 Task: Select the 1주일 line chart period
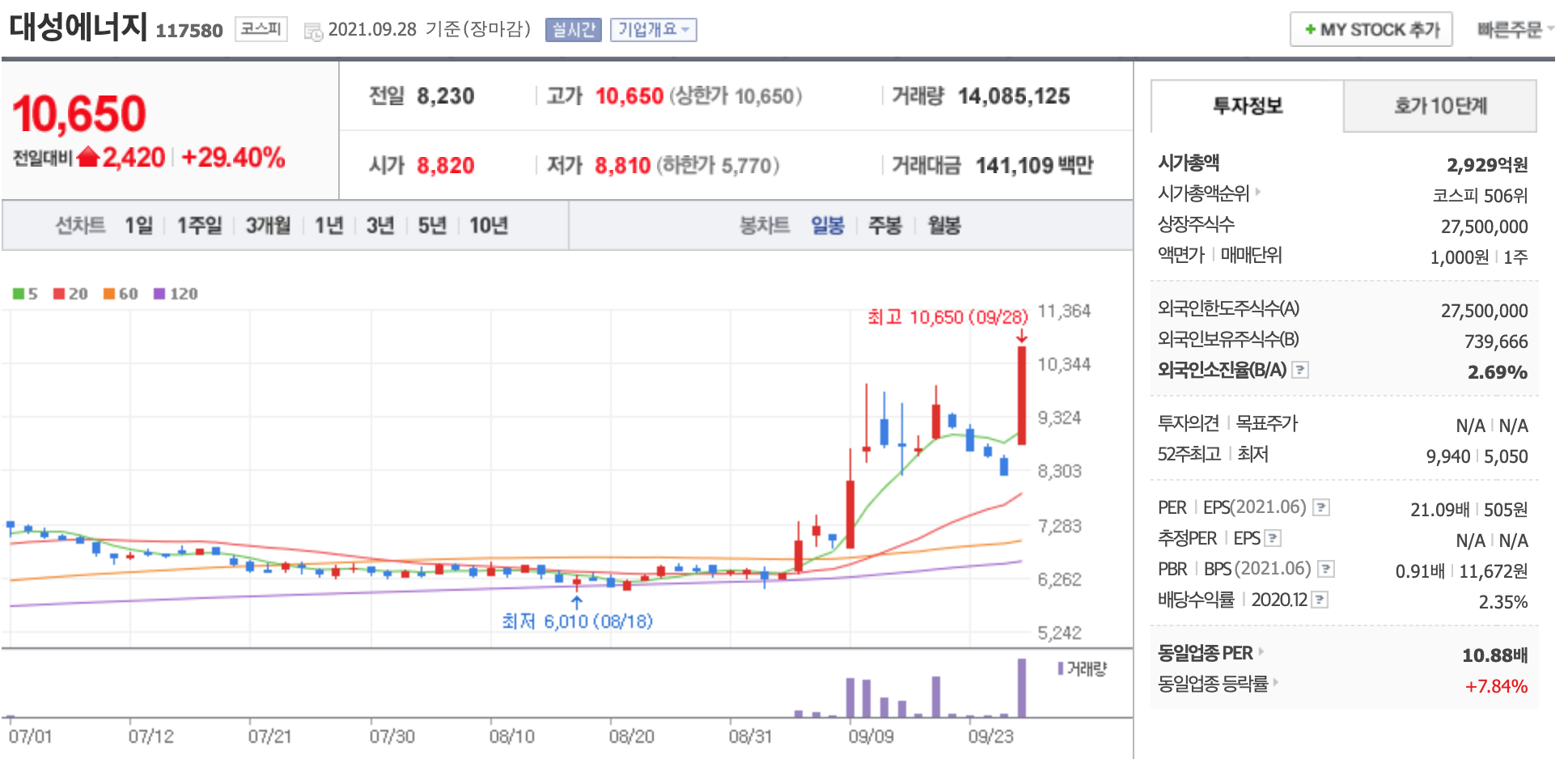coord(200,225)
